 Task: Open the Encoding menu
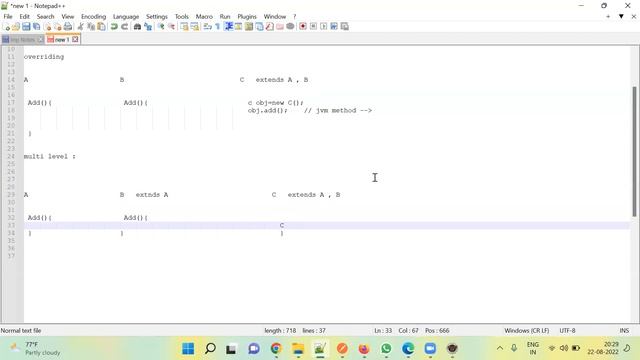tap(93, 16)
